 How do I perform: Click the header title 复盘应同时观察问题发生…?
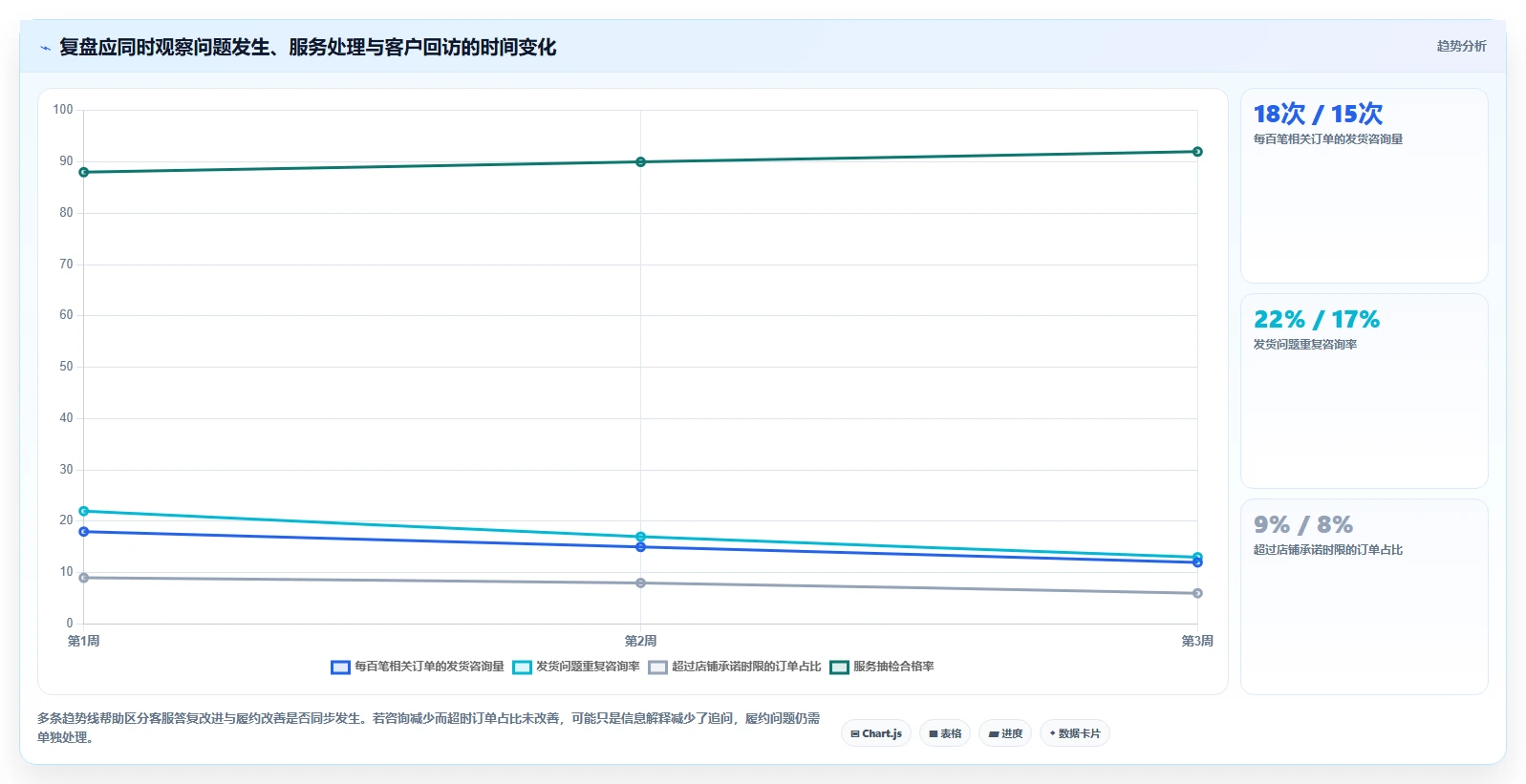pos(308,48)
